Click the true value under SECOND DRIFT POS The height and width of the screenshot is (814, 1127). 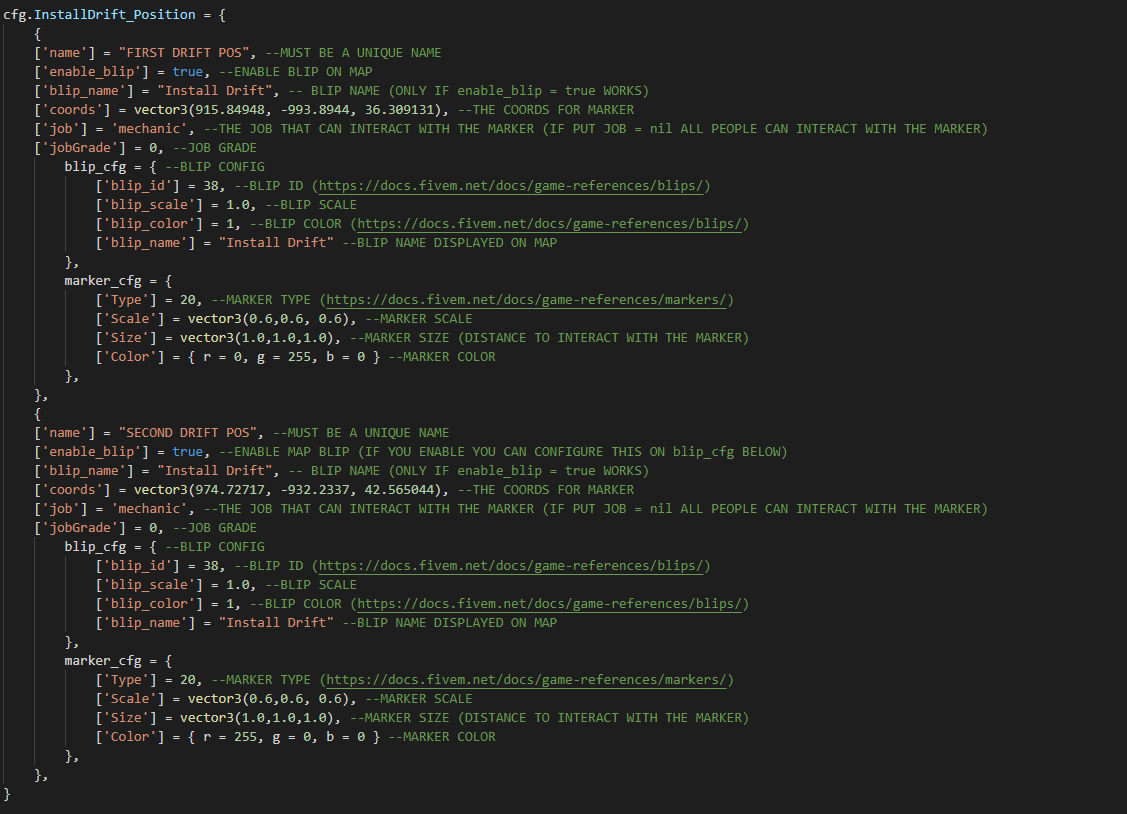[x=188, y=452]
